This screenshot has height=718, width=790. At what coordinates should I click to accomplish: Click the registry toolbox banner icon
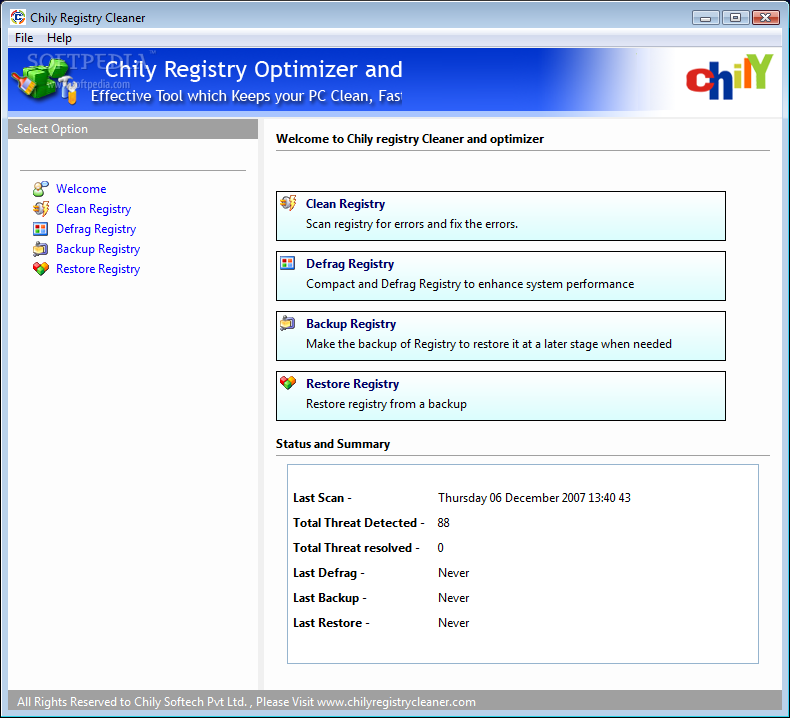point(45,81)
